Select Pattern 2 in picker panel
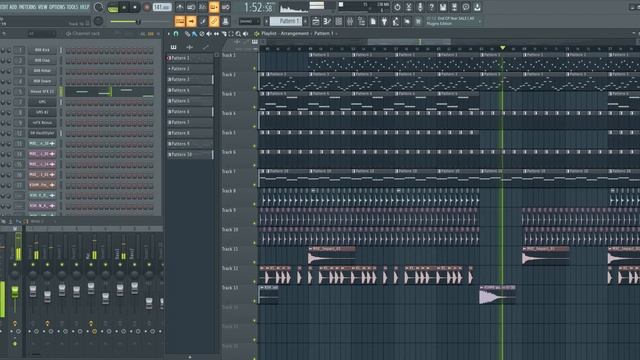640x360 pixels. (x=190, y=69)
